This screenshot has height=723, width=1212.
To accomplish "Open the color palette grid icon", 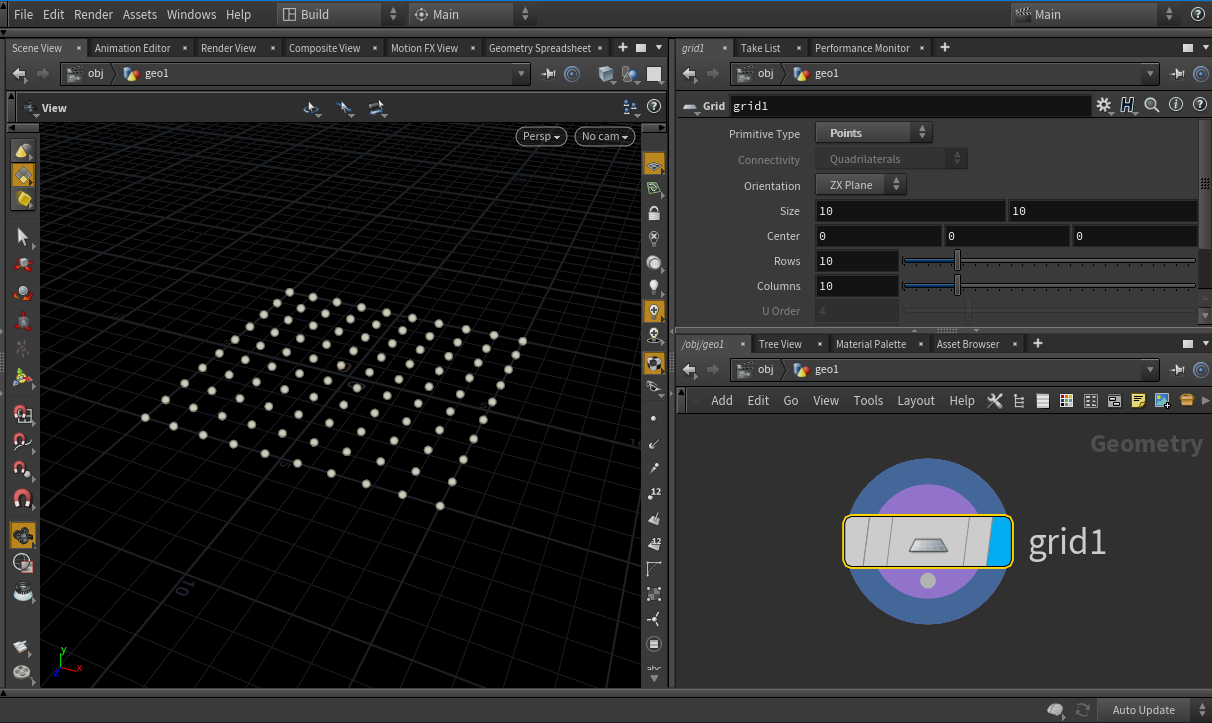I will [x=1066, y=400].
